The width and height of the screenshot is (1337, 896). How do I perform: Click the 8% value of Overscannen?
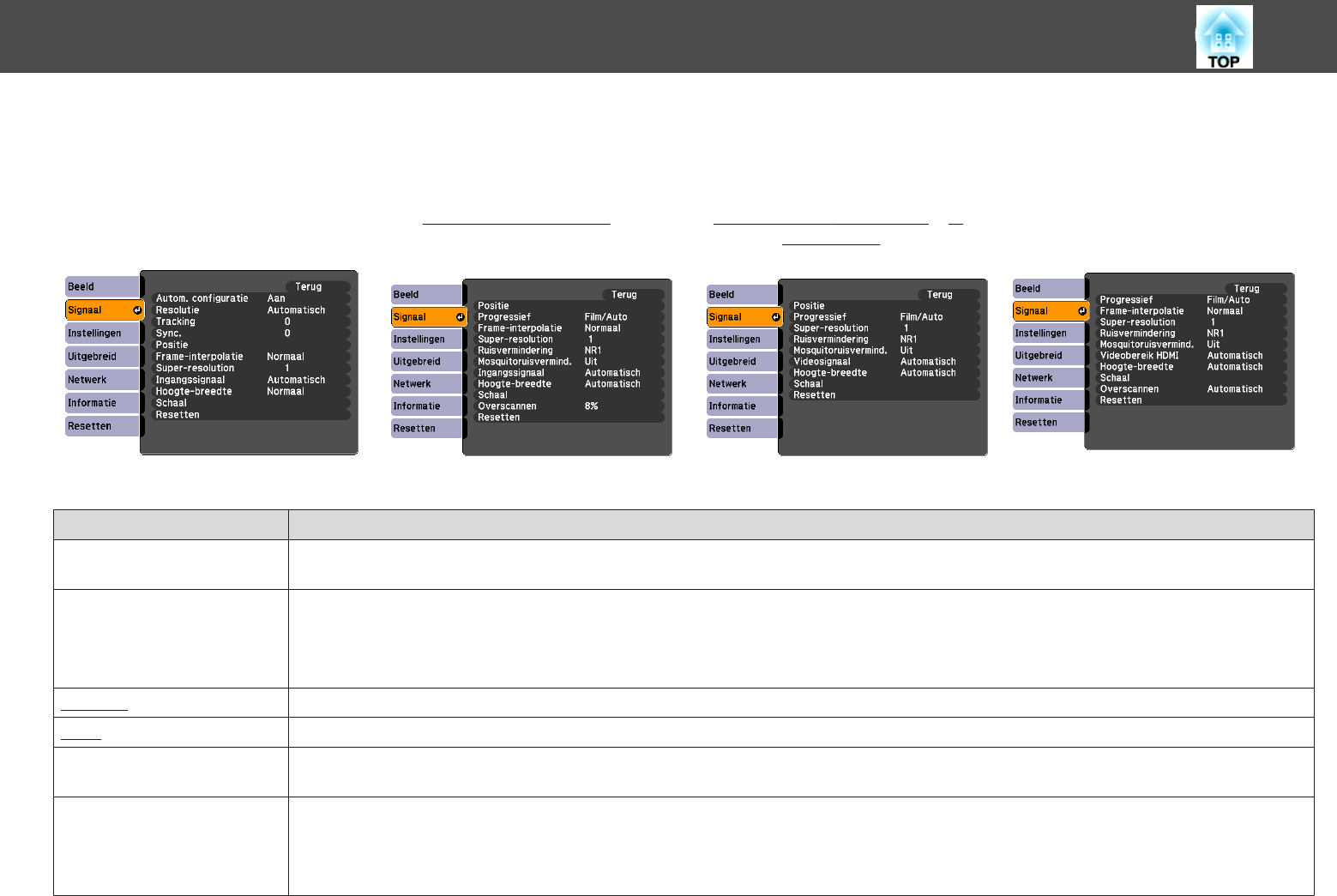(592, 406)
